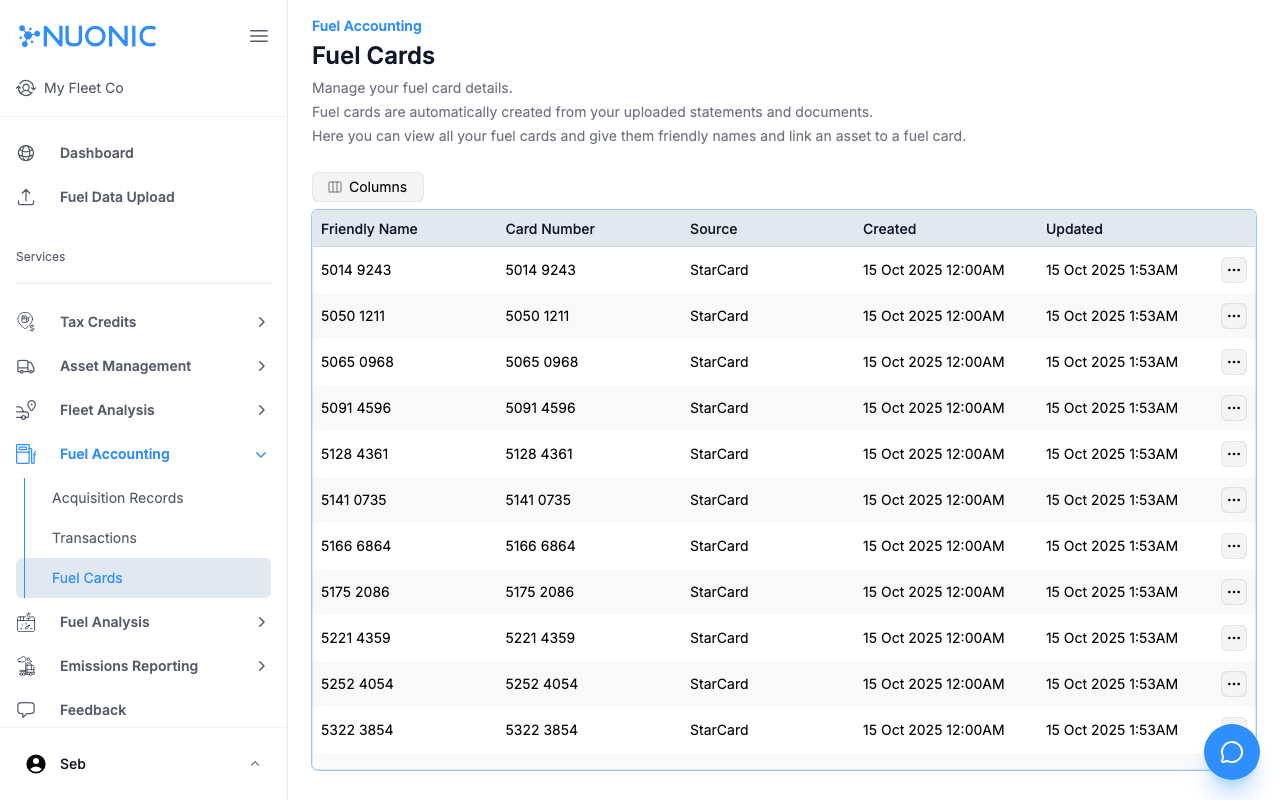The height and width of the screenshot is (800, 1280).
Task: Expand the Tax Credits chevron
Action: coord(261,322)
